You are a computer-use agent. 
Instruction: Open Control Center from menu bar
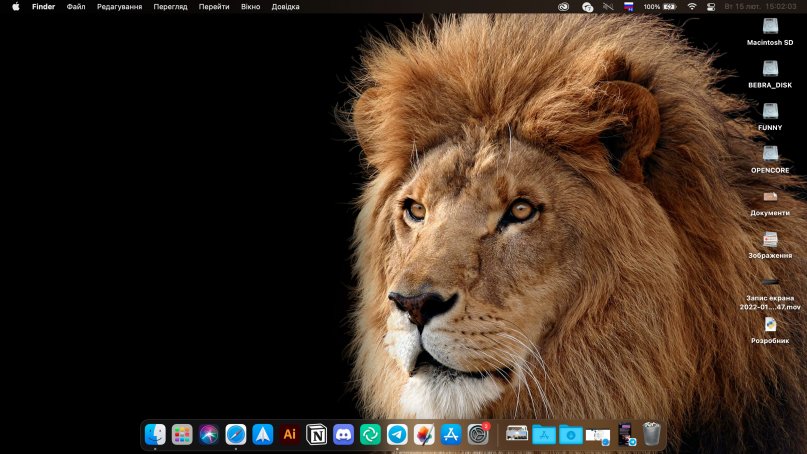[x=711, y=6]
